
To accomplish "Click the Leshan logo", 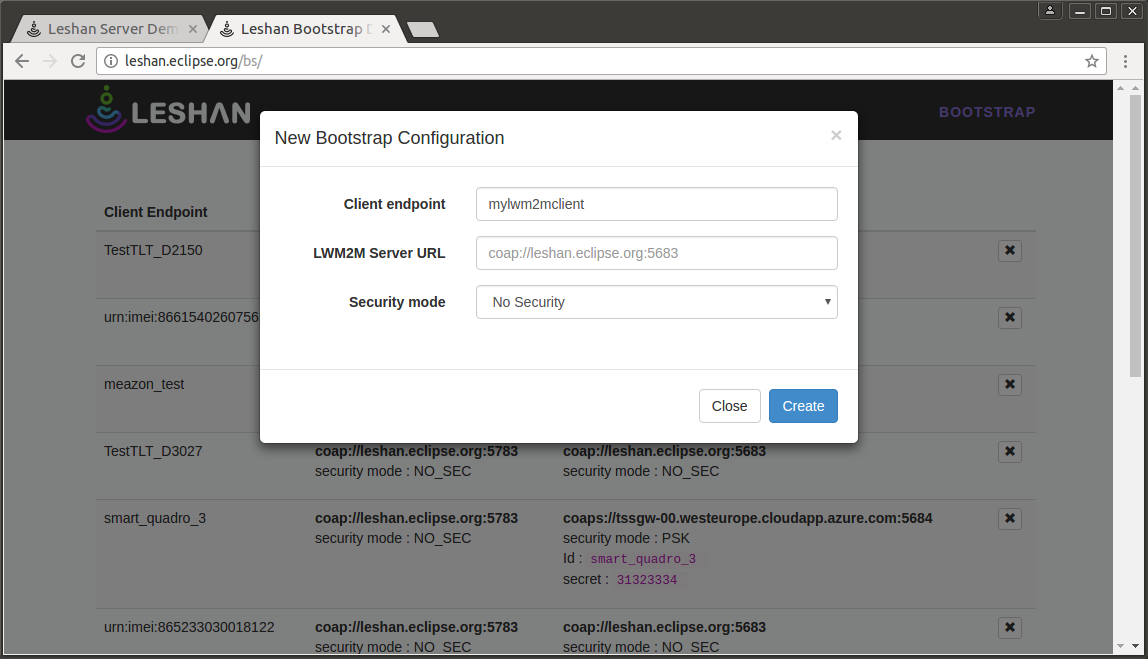I will point(168,110).
